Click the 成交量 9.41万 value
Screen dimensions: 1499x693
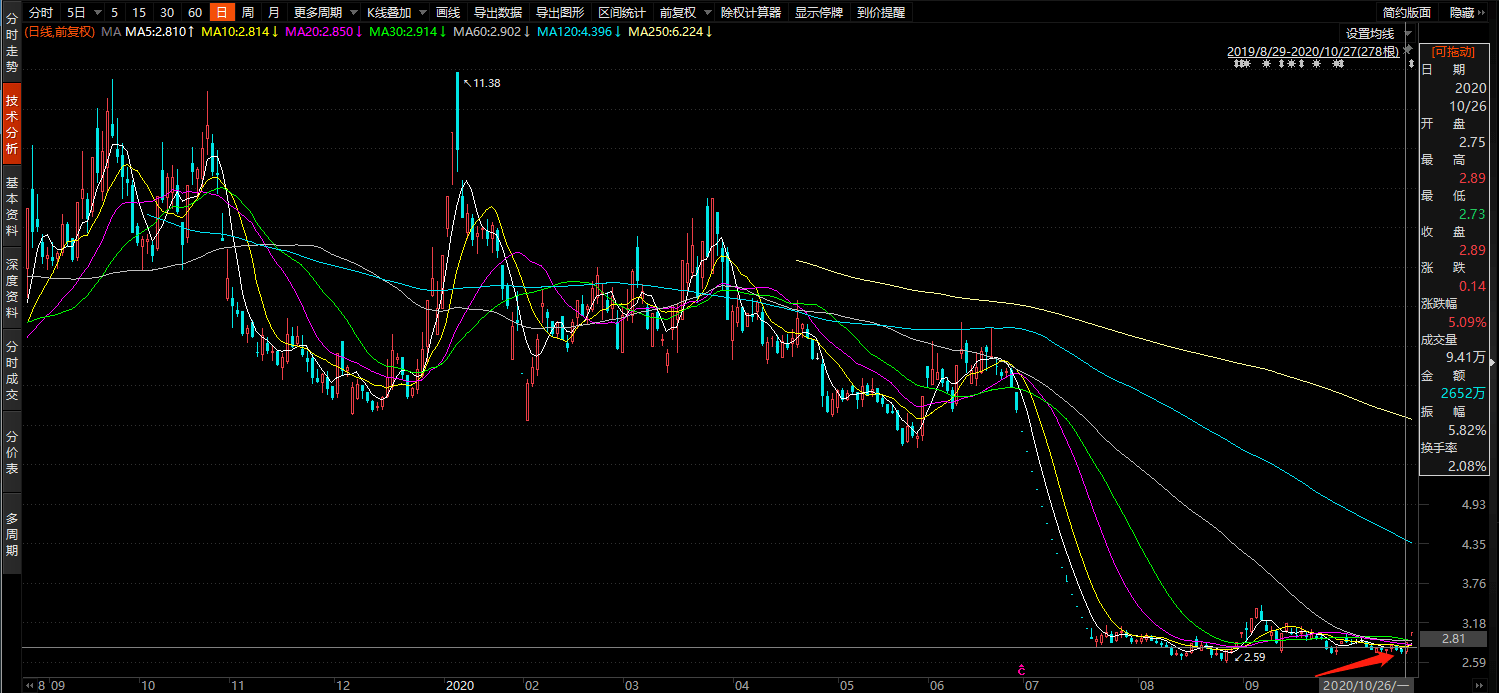point(1463,357)
